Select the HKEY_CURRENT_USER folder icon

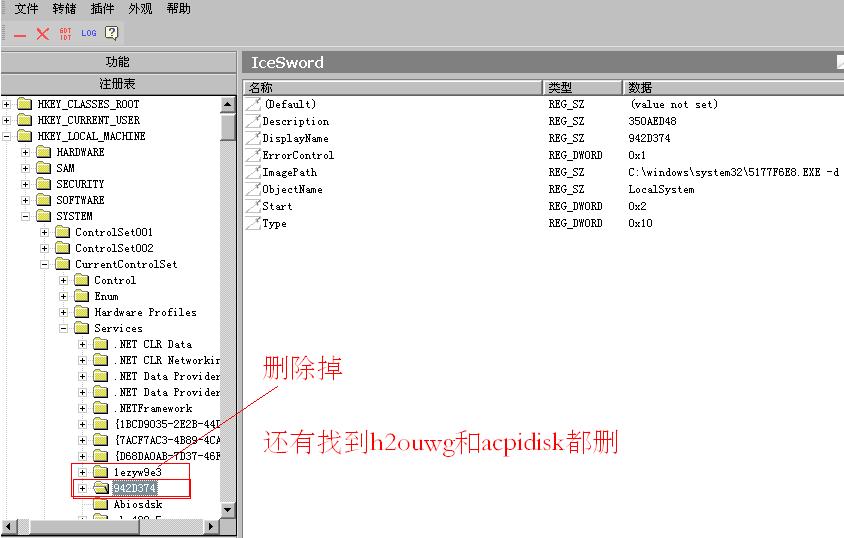pos(24,120)
